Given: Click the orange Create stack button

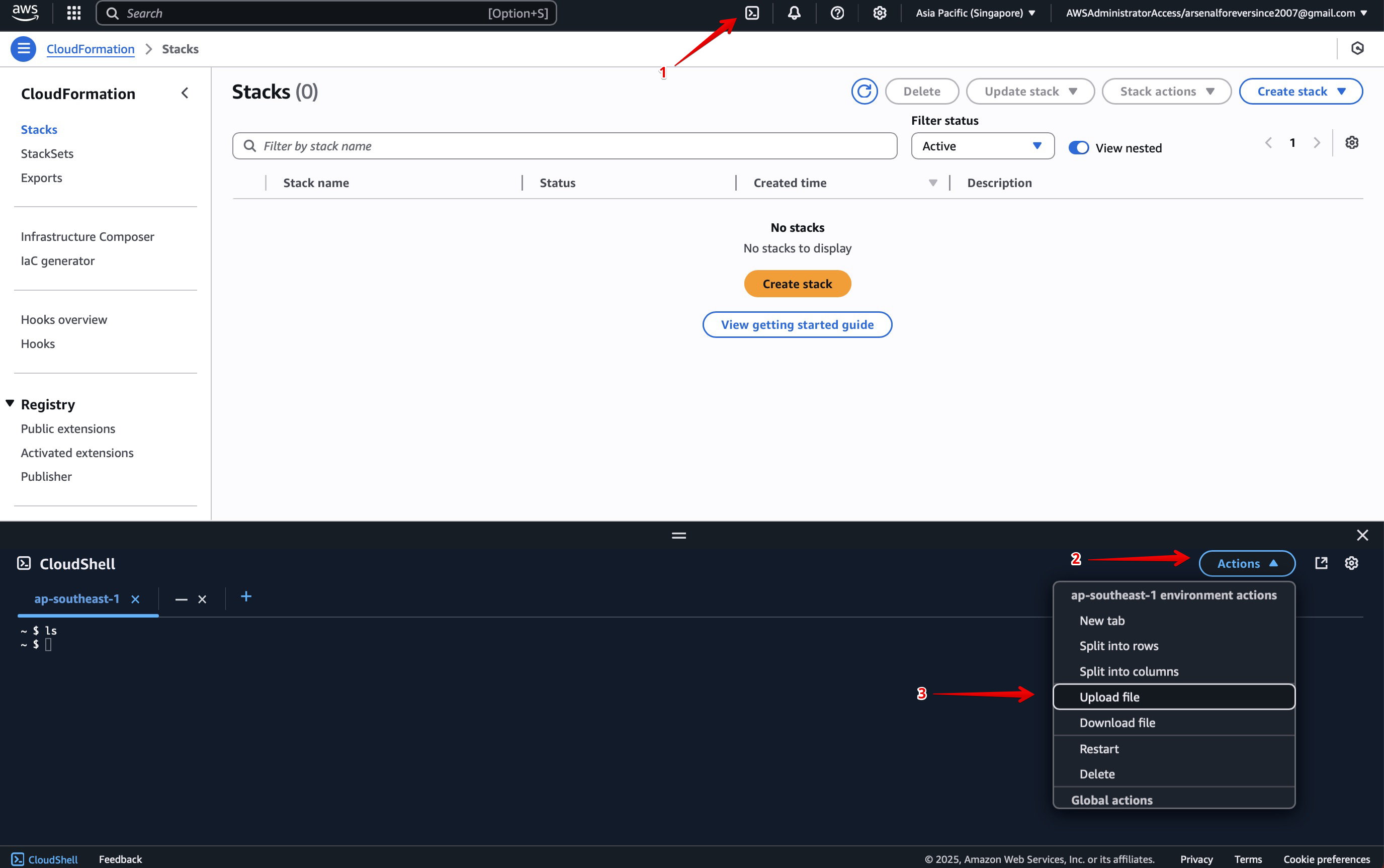Looking at the screenshot, I should point(797,284).
